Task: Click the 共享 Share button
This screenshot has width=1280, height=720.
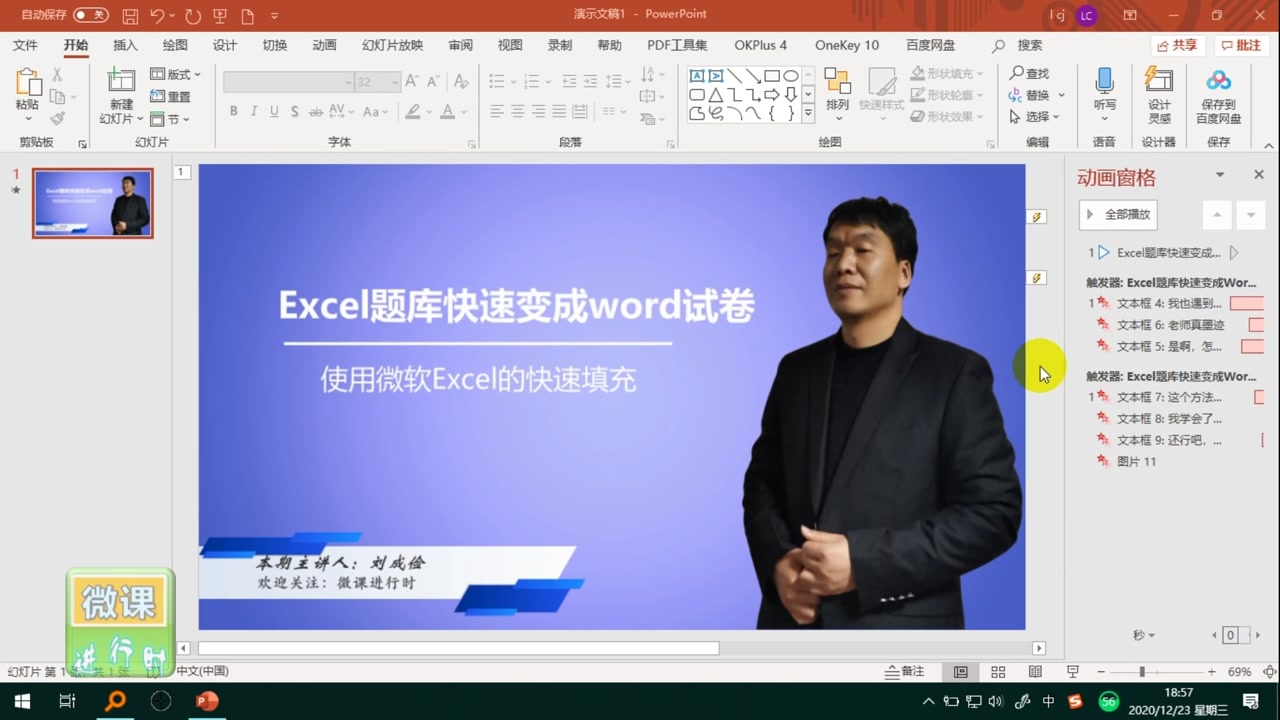Action: tap(1177, 45)
